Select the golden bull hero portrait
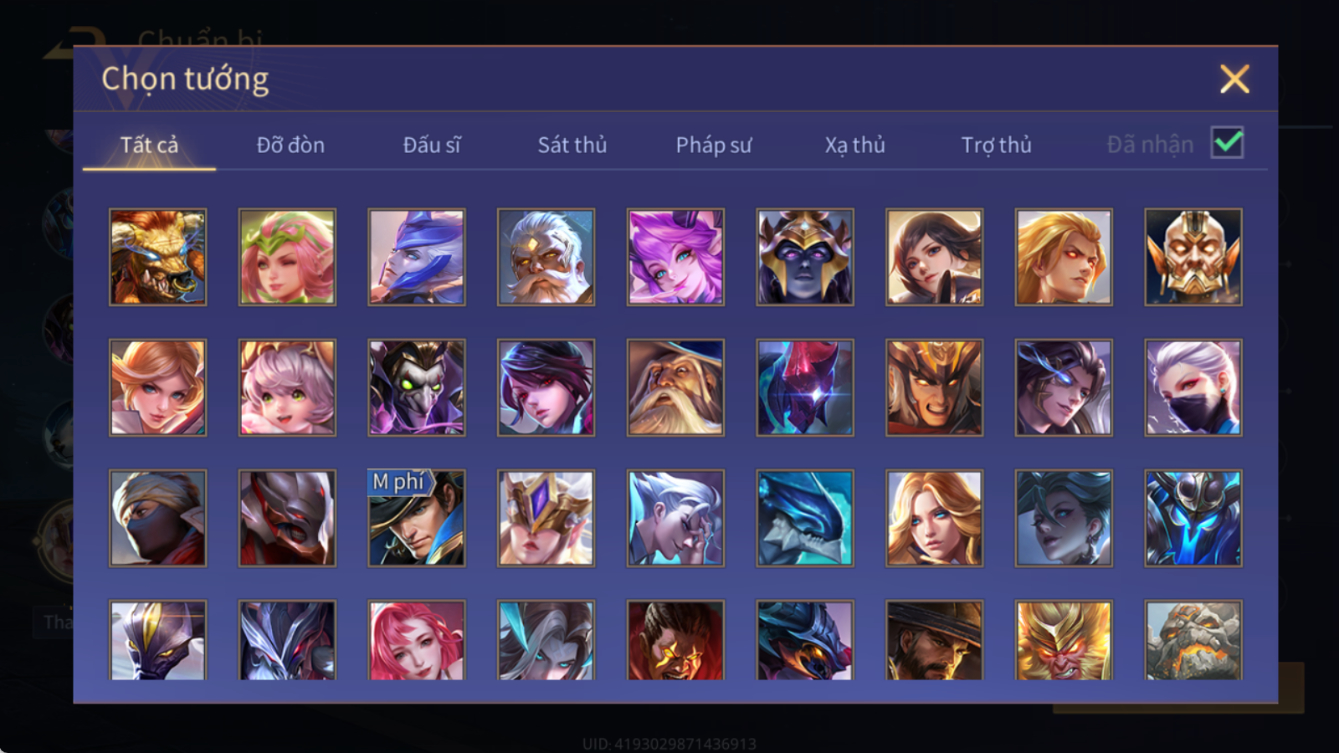This screenshot has width=1339, height=753. click(158, 257)
